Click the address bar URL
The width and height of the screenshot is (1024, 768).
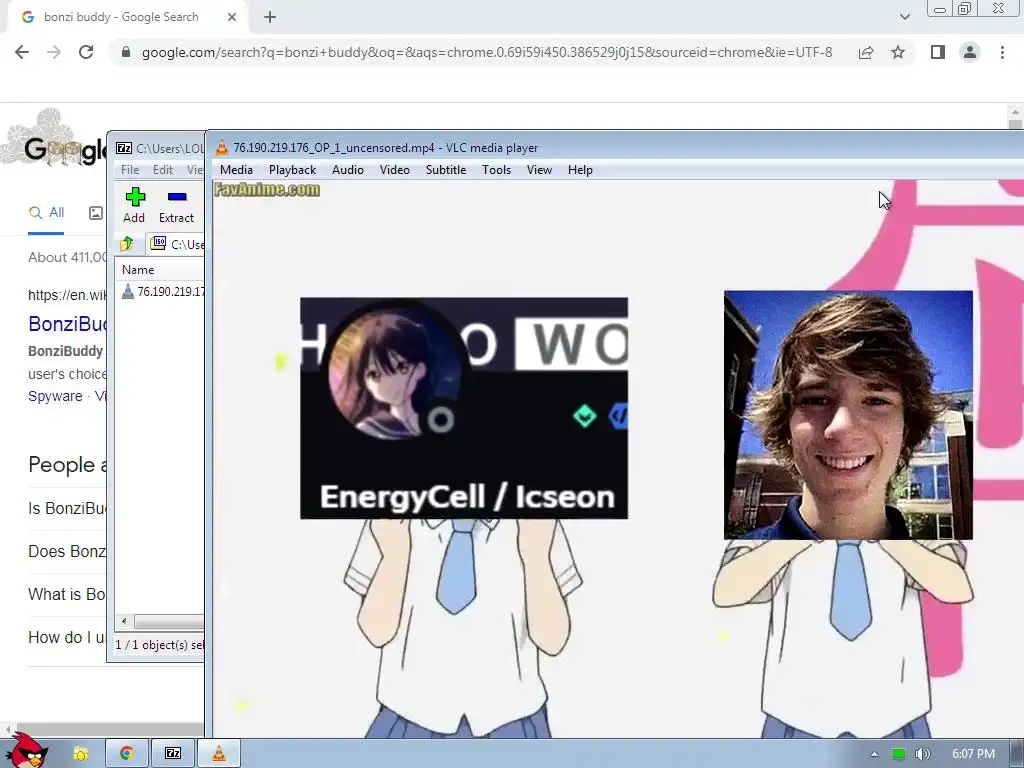click(x=487, y=52)
